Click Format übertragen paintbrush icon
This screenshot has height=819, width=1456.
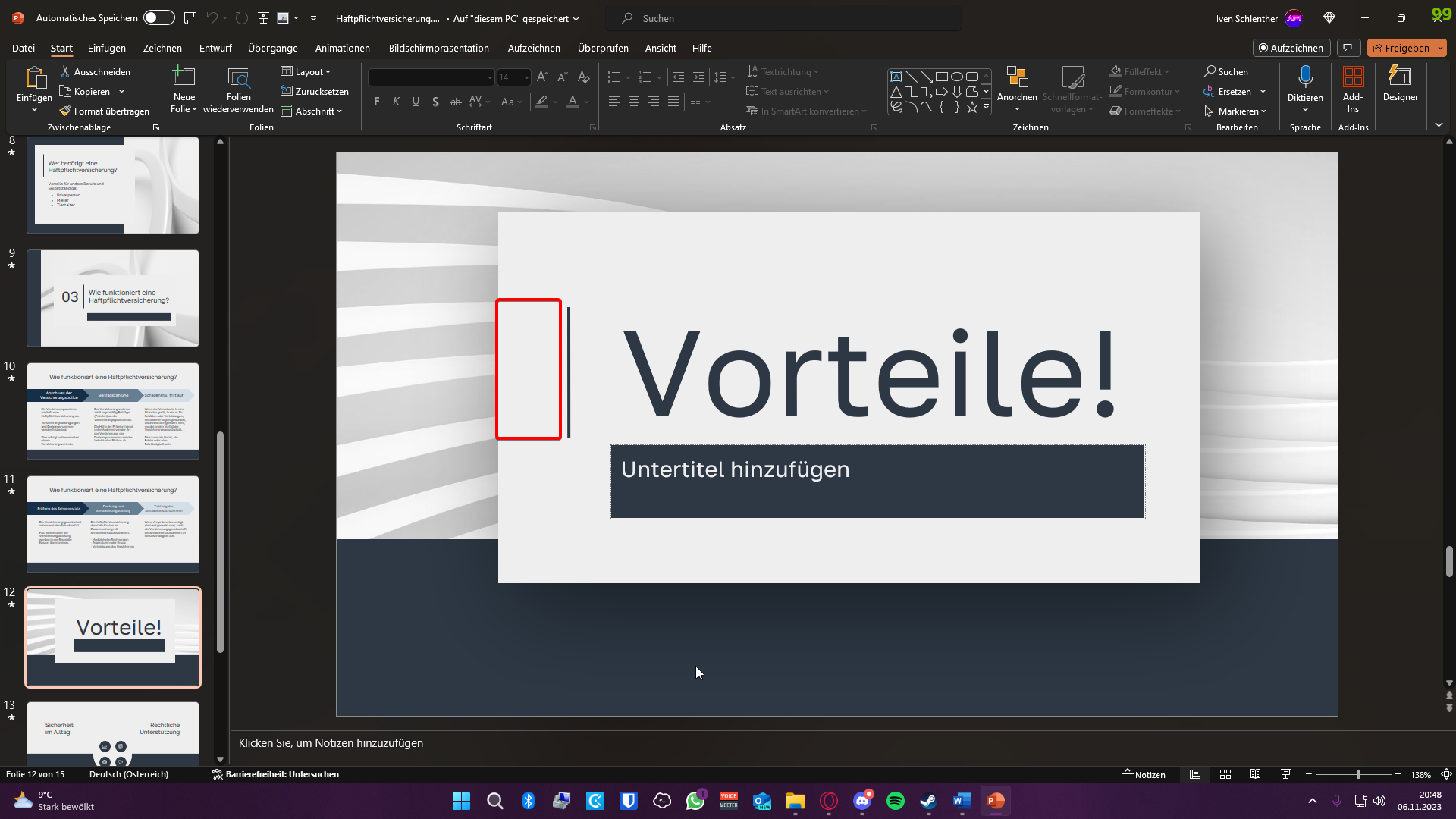click(x=66, y=111)
